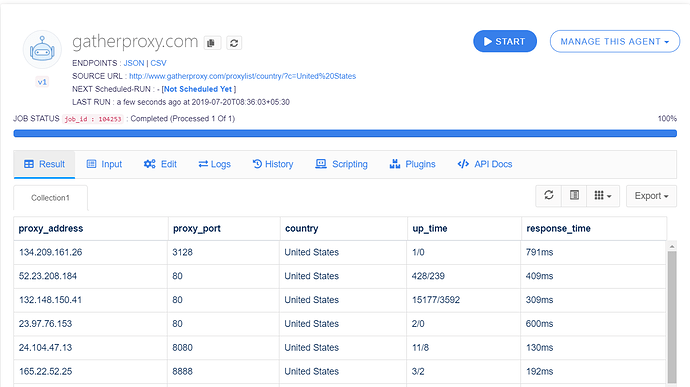This screenshot has height=387, width=690.
Task: Click the gatherproxy.com agent title
Action: tap(135, 42)
